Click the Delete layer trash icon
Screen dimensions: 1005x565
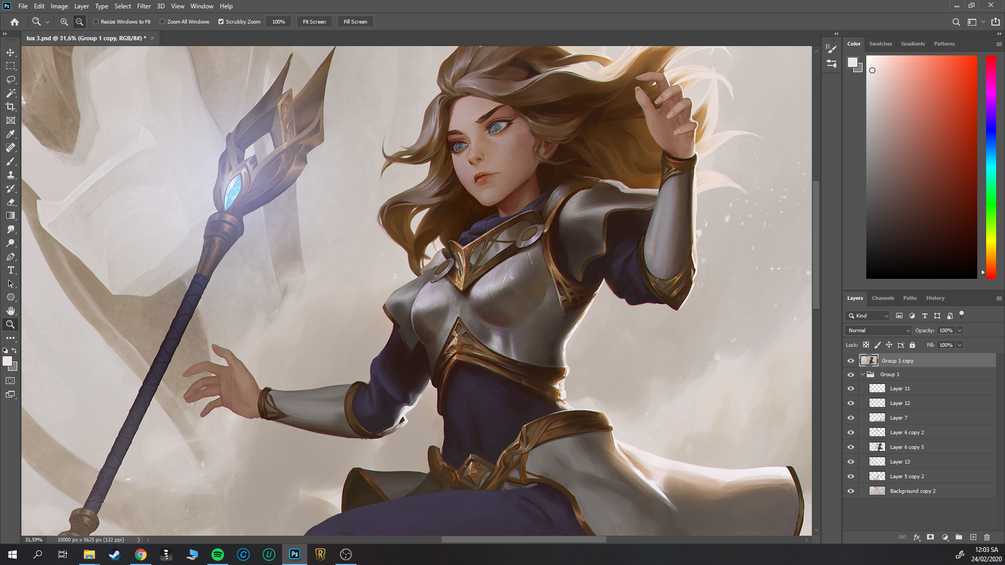(986, 537)
